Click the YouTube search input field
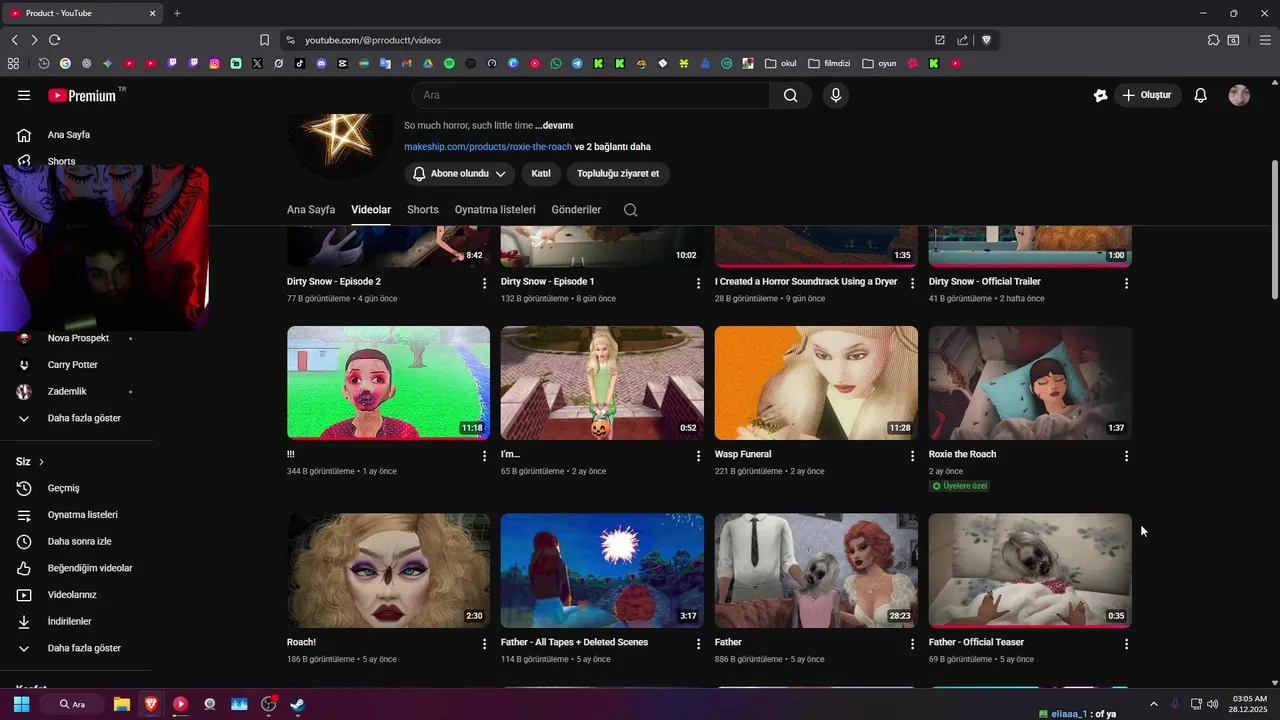Screen dimensions: 1280x720 (591, 95)
